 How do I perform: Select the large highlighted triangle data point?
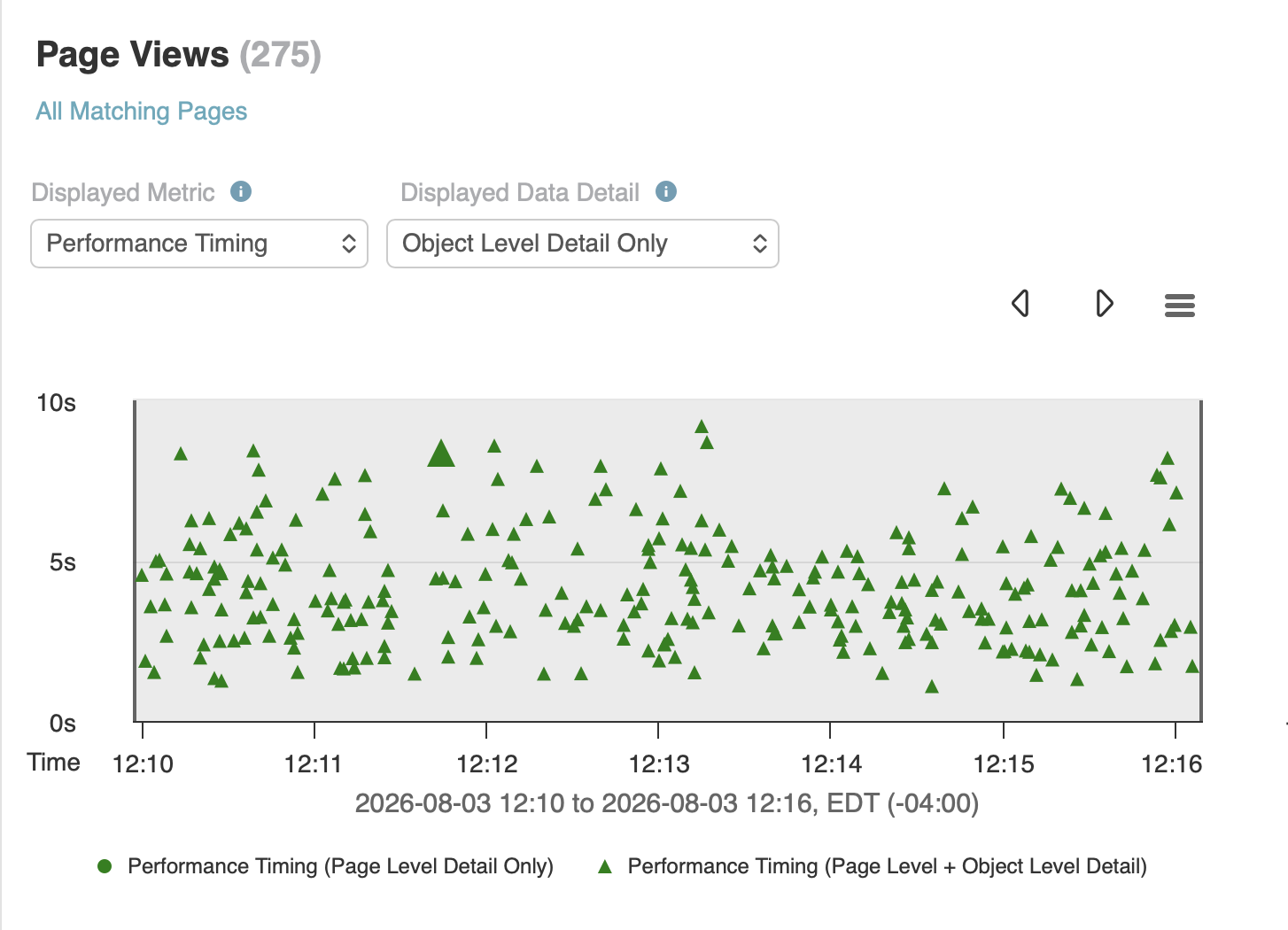[441, 454]
